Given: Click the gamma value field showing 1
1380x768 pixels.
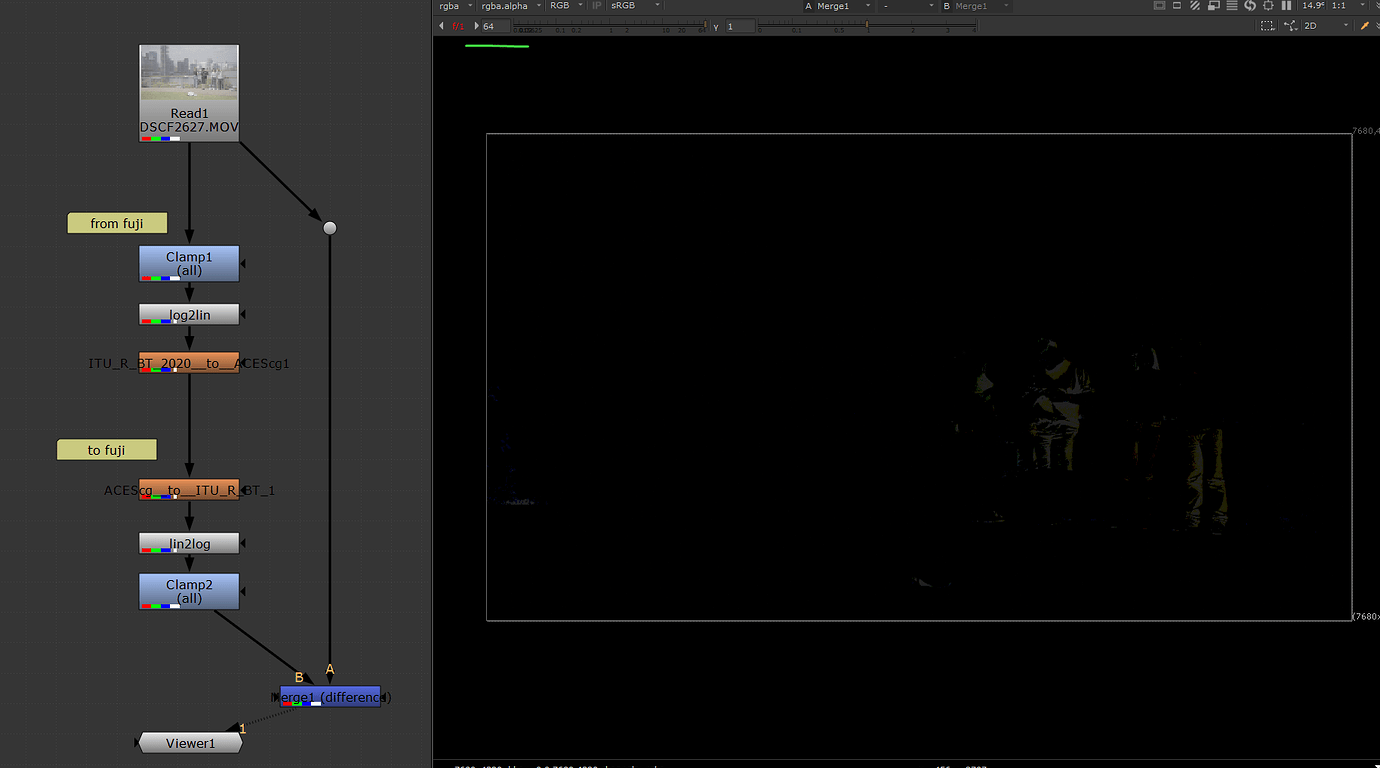Looking at the screenshot, I should [x=740, y=26].
